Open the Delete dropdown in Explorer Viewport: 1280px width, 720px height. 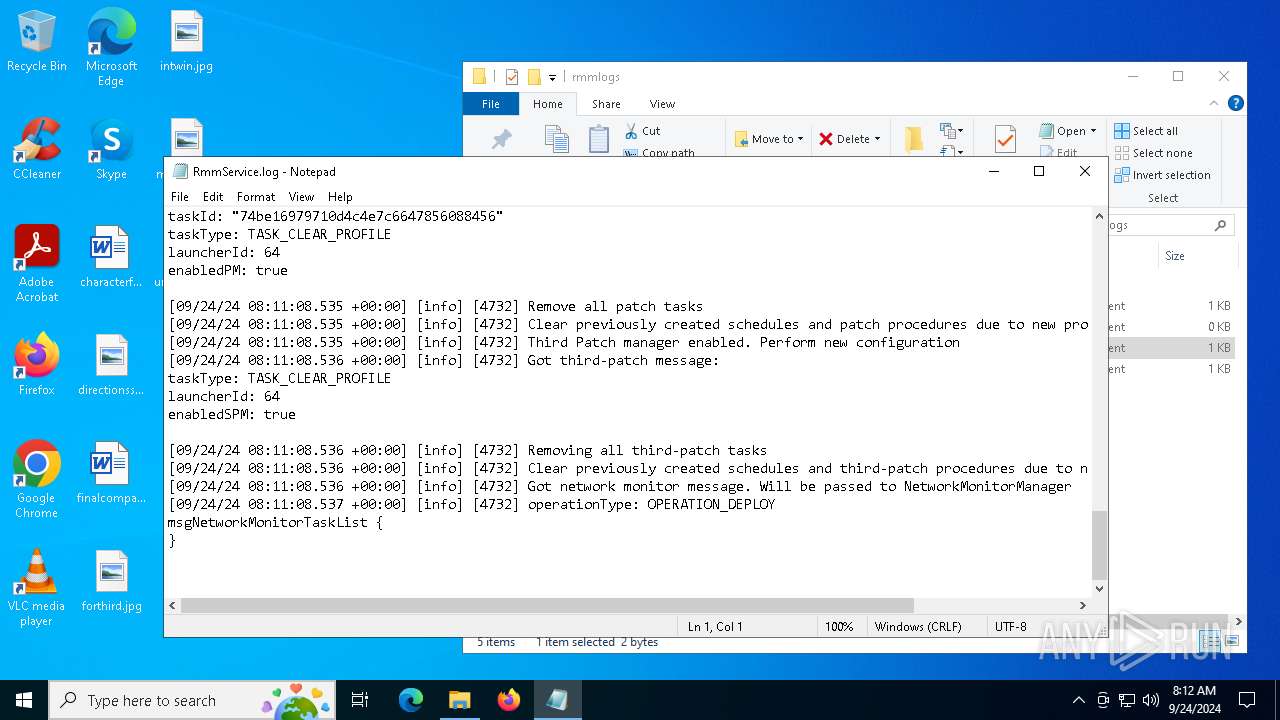(849, 139)
